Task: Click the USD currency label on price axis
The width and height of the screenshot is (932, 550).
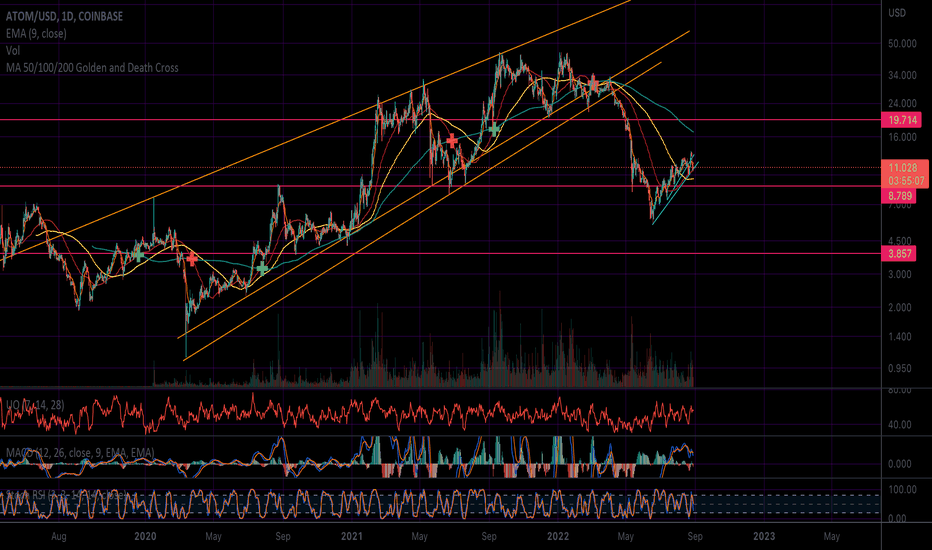Action: (x=897, y=12)
